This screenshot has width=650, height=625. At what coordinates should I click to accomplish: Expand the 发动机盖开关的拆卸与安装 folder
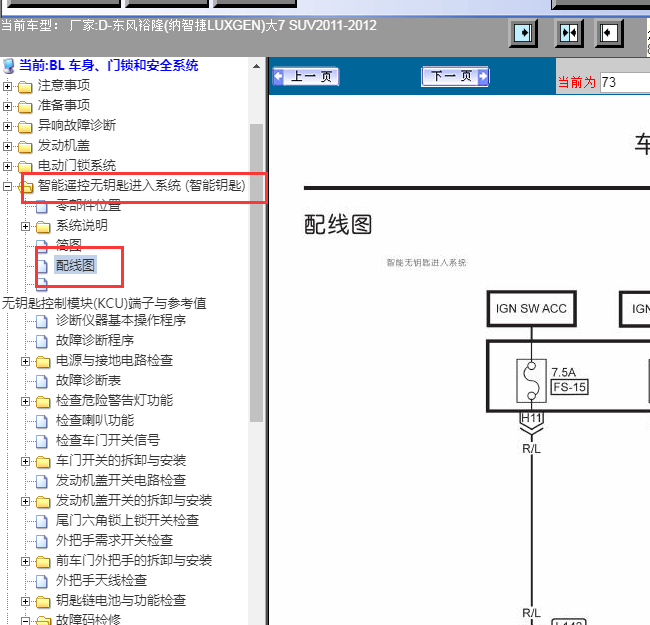[25, 501]
